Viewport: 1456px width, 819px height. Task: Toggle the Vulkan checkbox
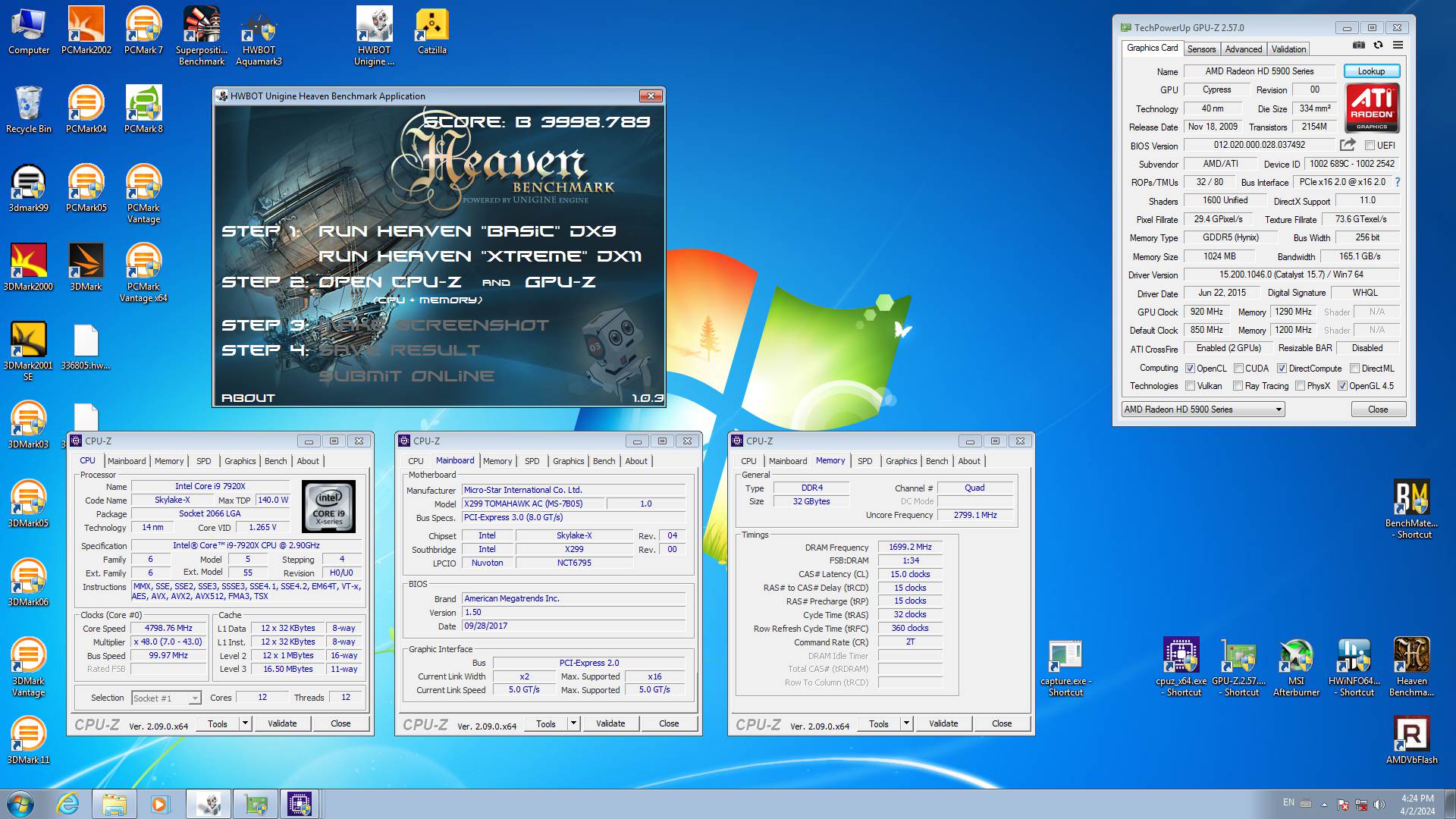pos(1191,386)
